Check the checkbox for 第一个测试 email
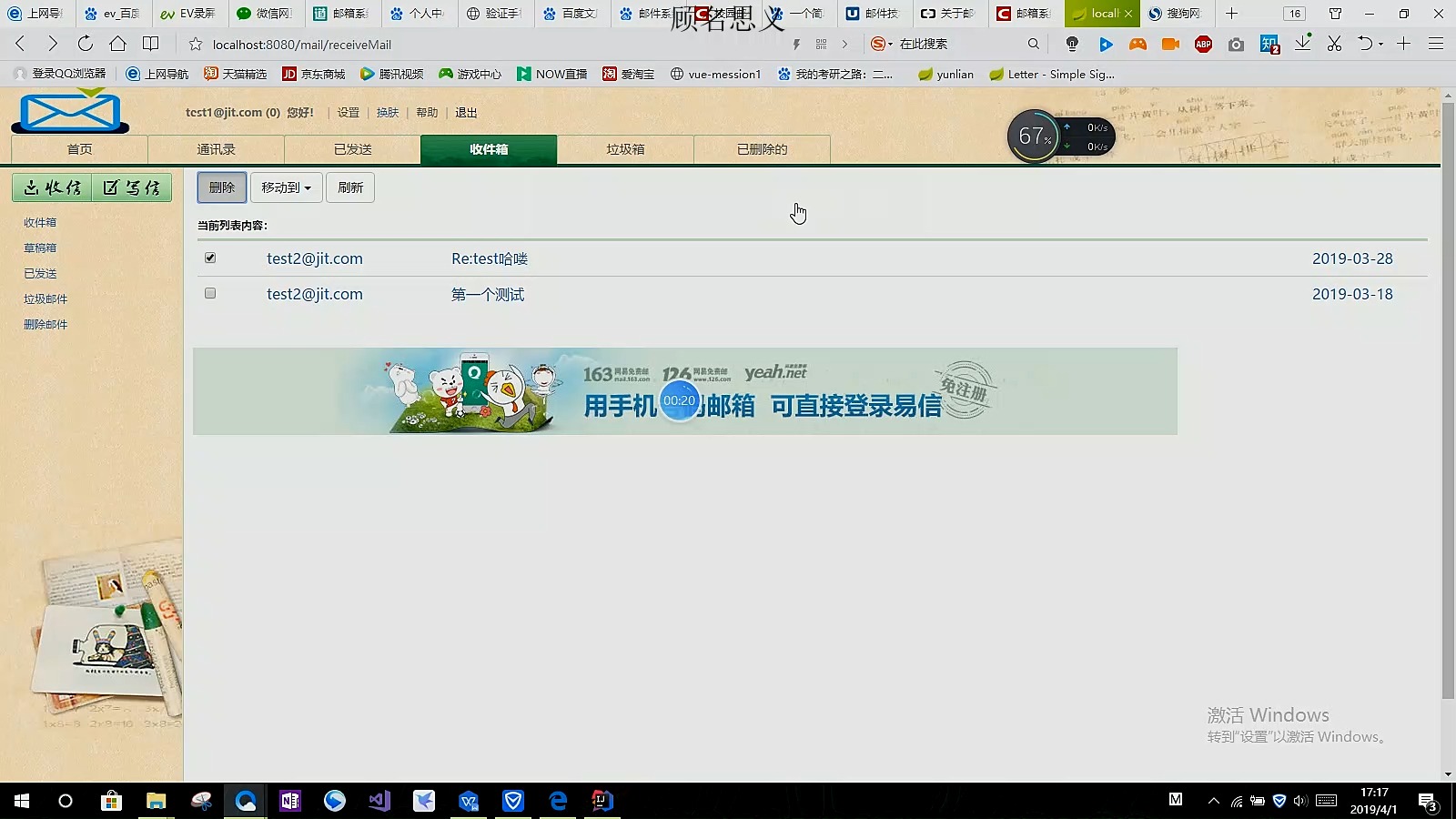The image size is (1456, 819). tap(210, 293)
